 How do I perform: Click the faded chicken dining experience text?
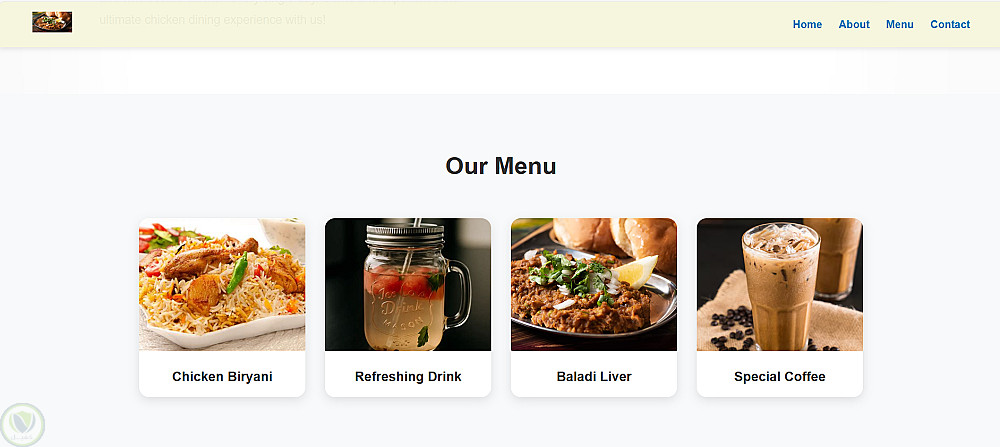[212, 20]
